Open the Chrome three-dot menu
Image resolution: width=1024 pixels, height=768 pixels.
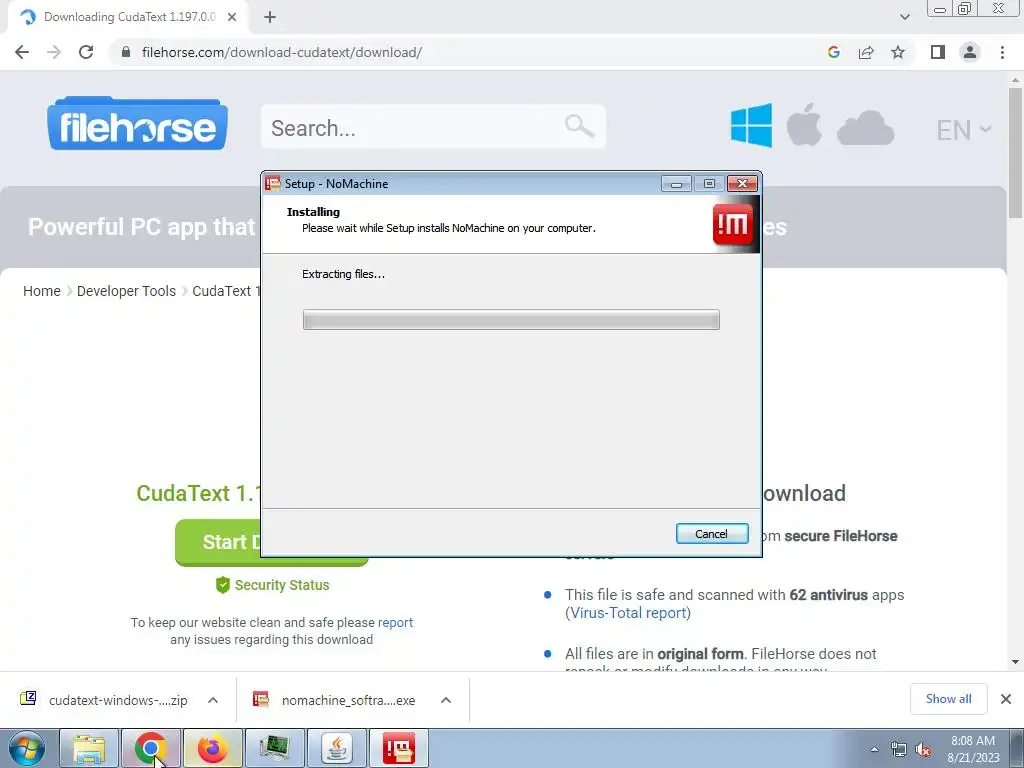[1002, 52]
